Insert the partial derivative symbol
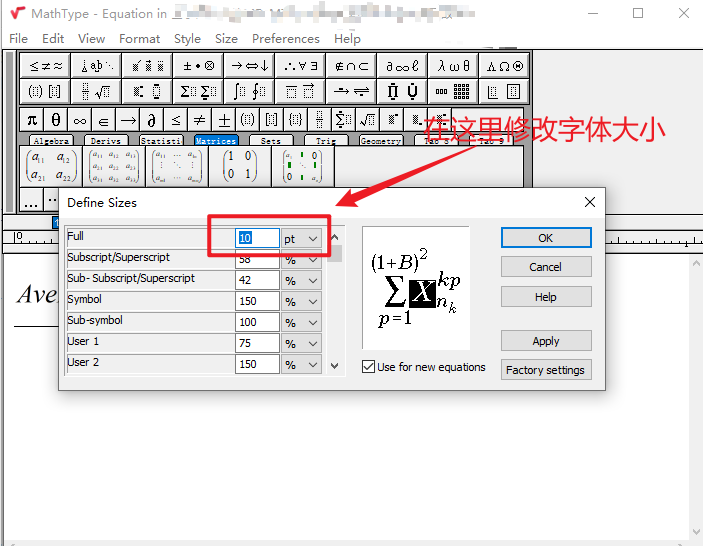 tap(152, 120)
